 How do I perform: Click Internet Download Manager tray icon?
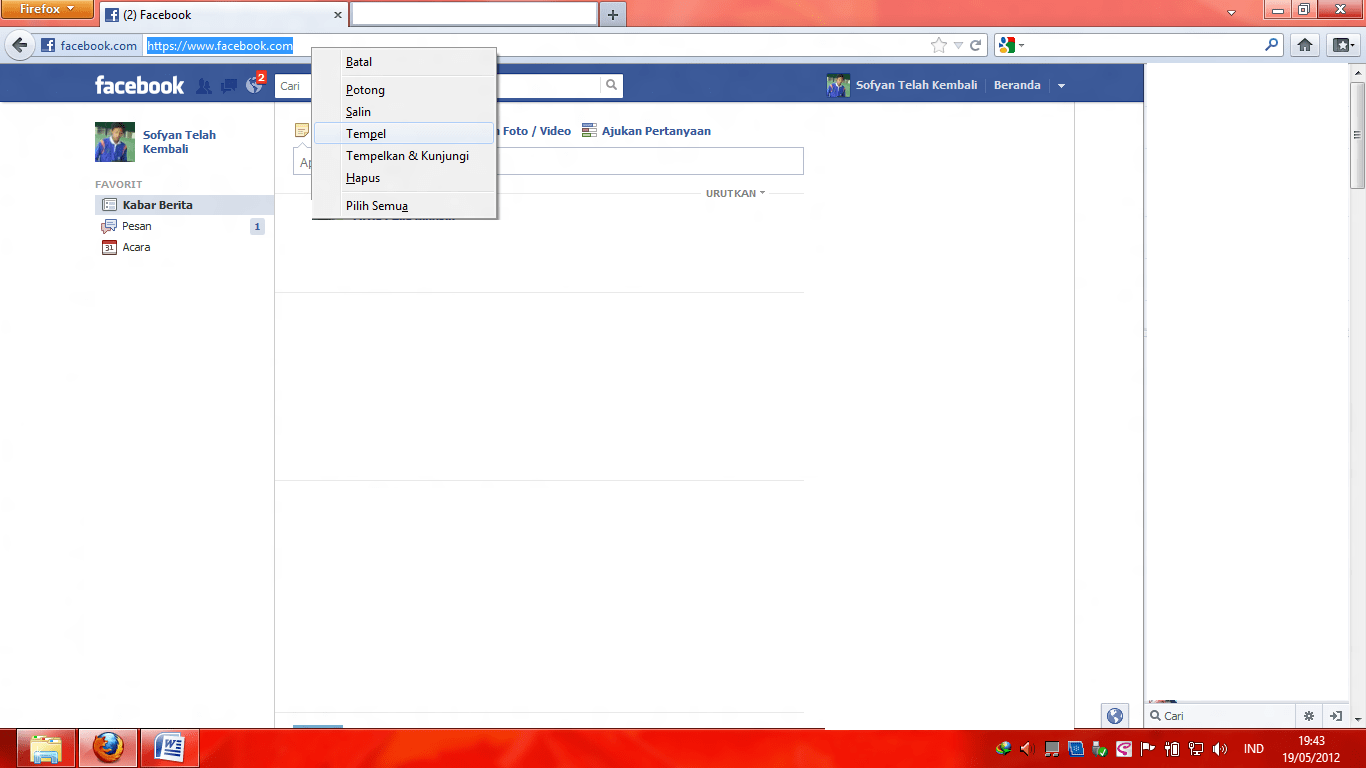[1003, 748]
